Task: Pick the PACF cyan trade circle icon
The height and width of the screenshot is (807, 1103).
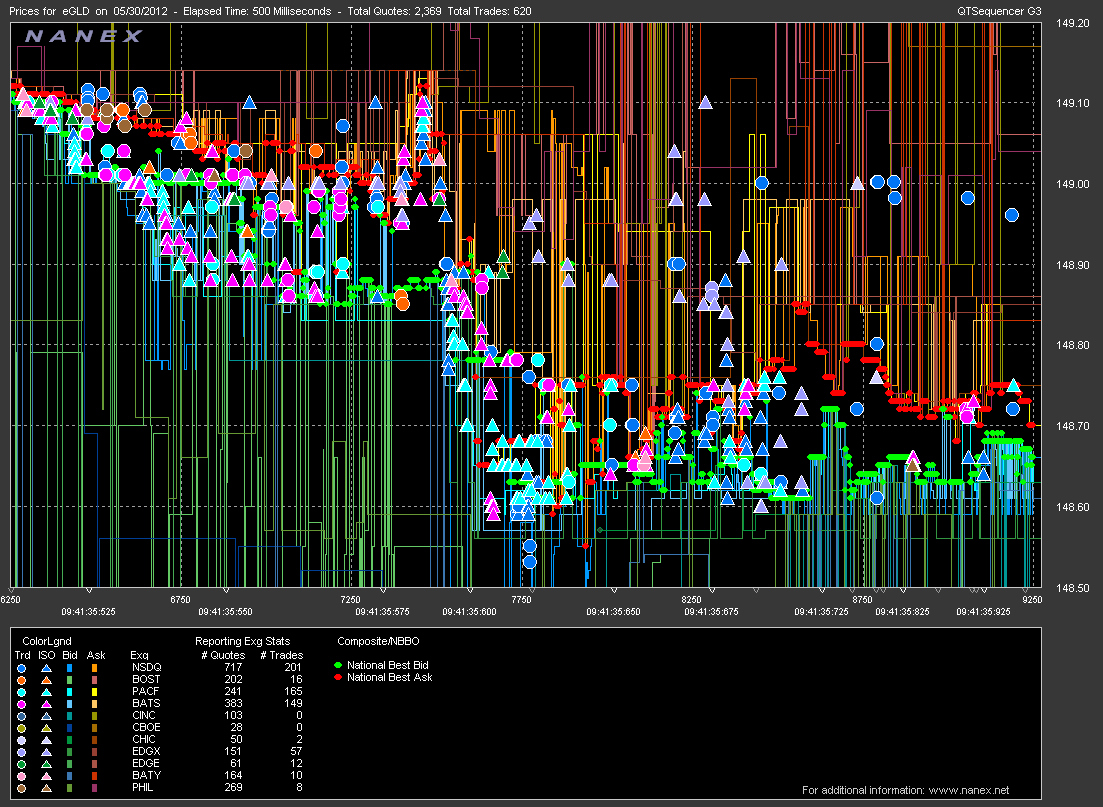Action: [22, 692]
